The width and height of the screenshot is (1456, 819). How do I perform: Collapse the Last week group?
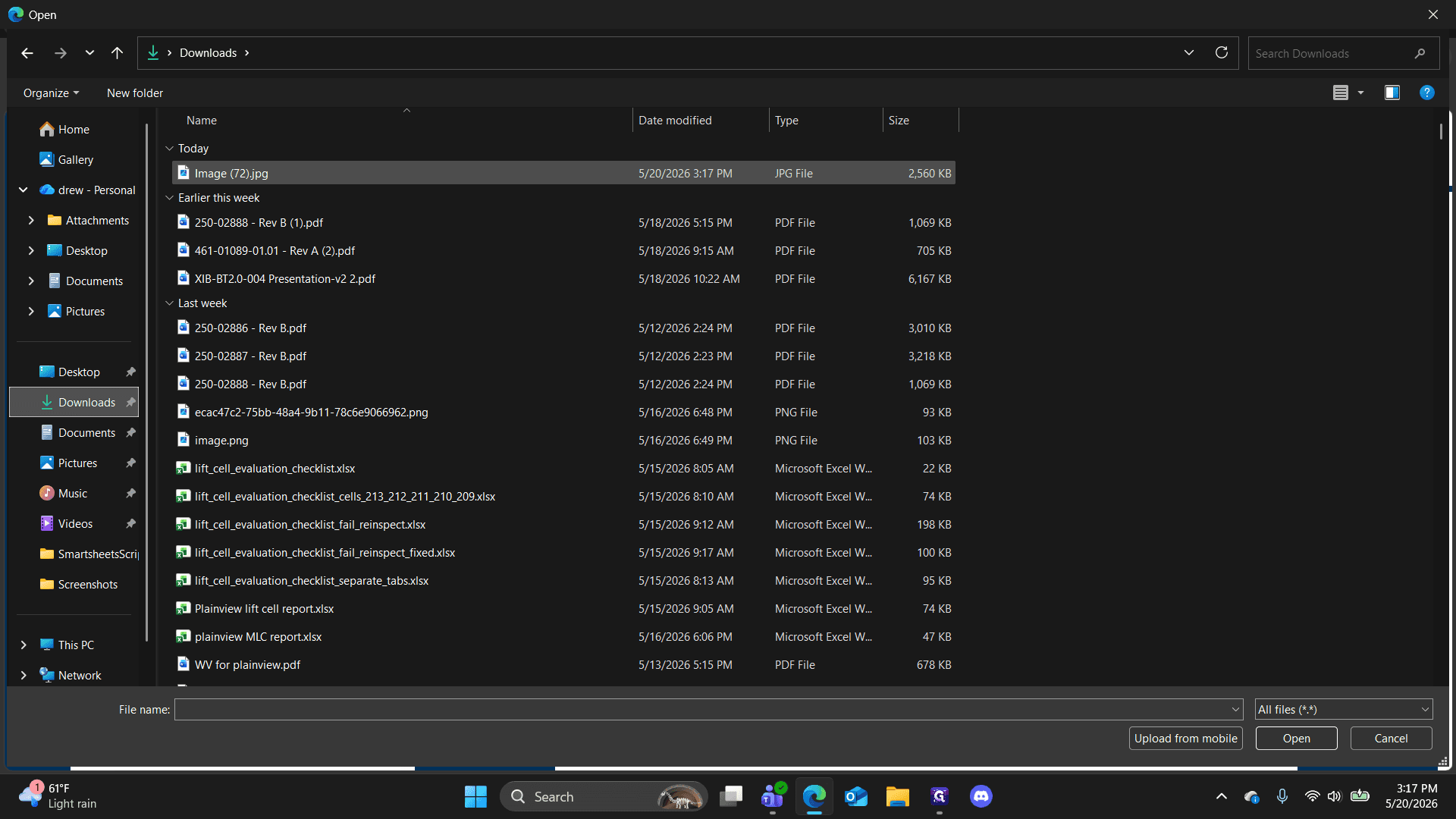(x=170, y=303)
